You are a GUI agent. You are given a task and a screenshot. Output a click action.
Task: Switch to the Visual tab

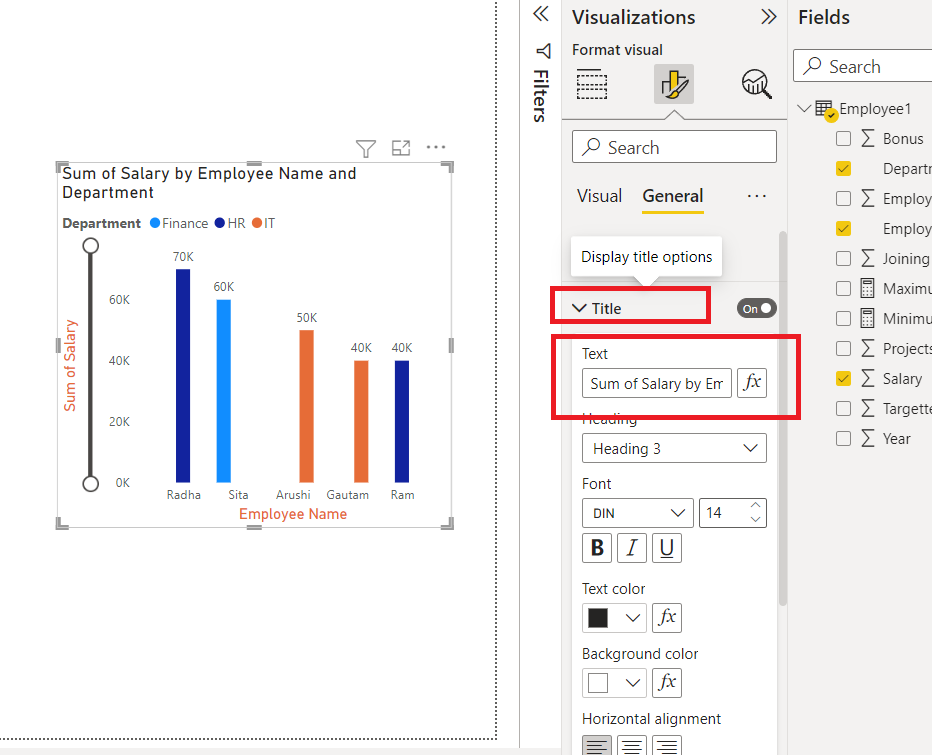tap(599, 196)
